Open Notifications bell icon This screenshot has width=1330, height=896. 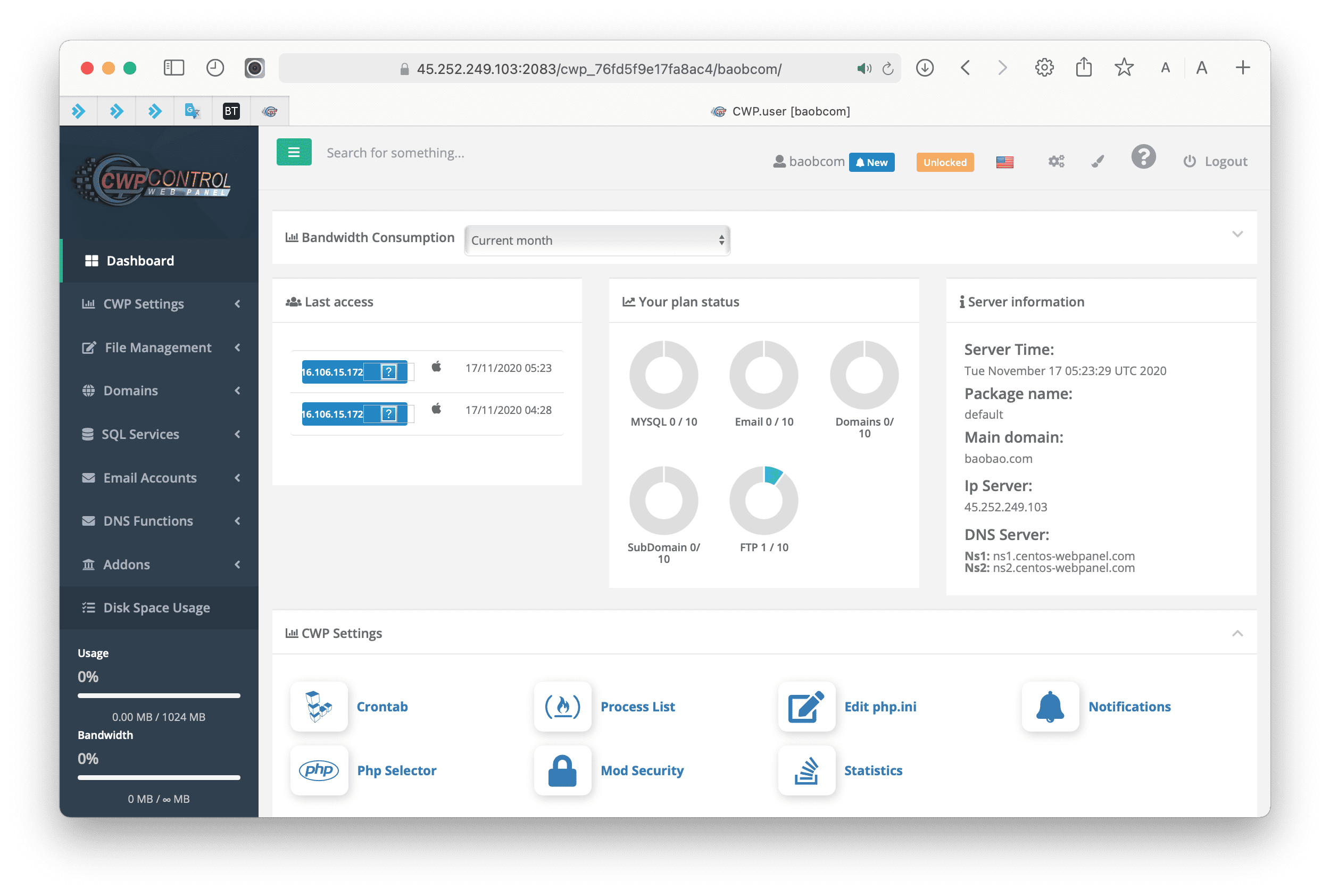point(1050,707)
